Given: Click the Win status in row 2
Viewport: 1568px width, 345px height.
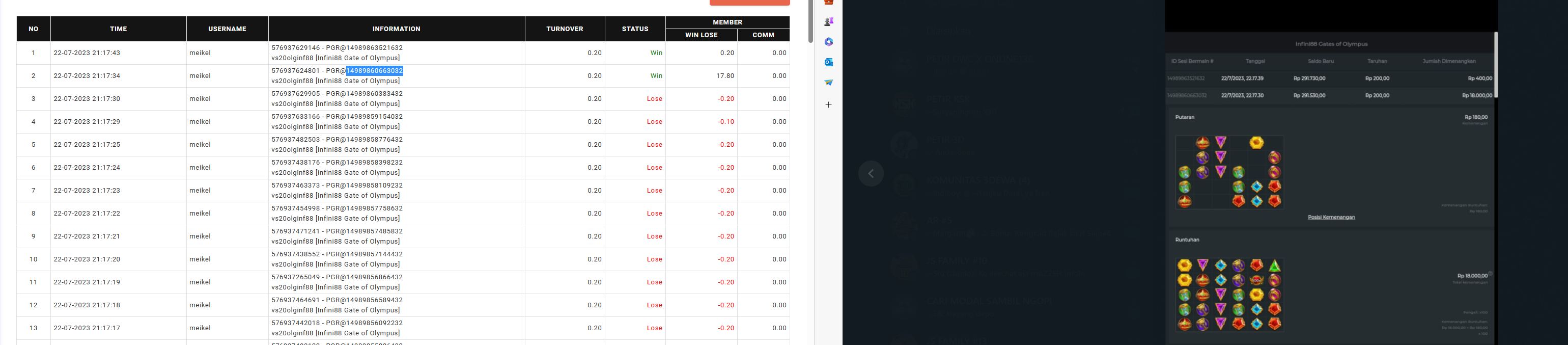Looking at the screenshot, I should click(656, 75).
